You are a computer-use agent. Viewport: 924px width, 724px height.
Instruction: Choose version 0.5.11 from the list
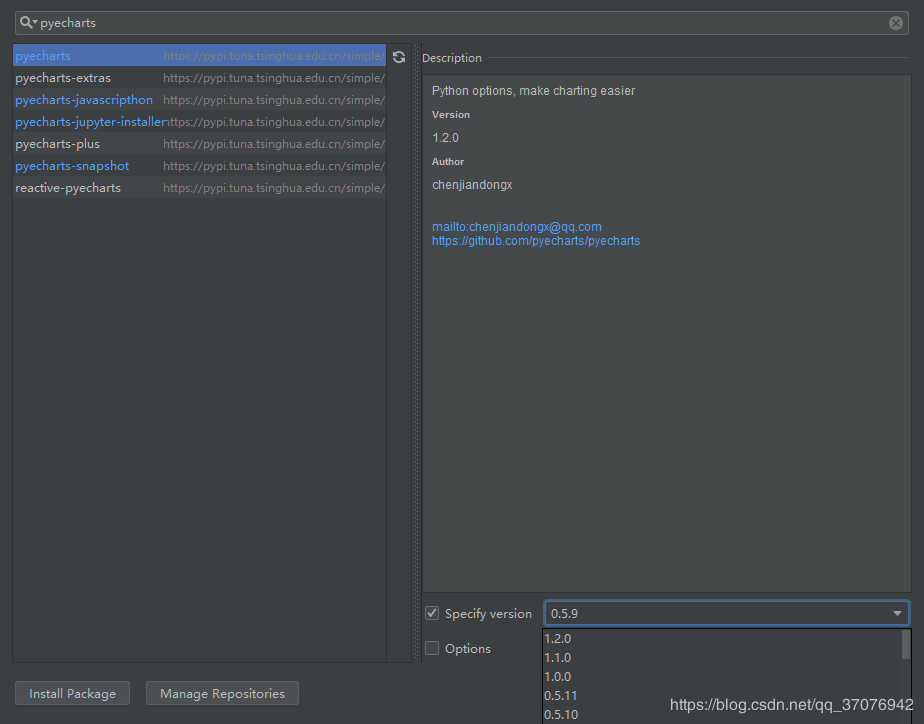[722, 696]
